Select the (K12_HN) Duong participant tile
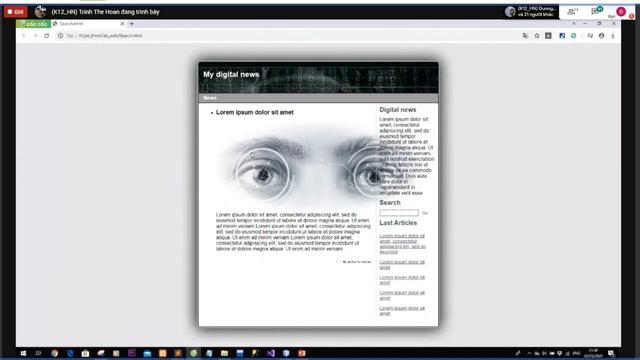This screenshot has width=640, height=360. click(x=531, y=11)
